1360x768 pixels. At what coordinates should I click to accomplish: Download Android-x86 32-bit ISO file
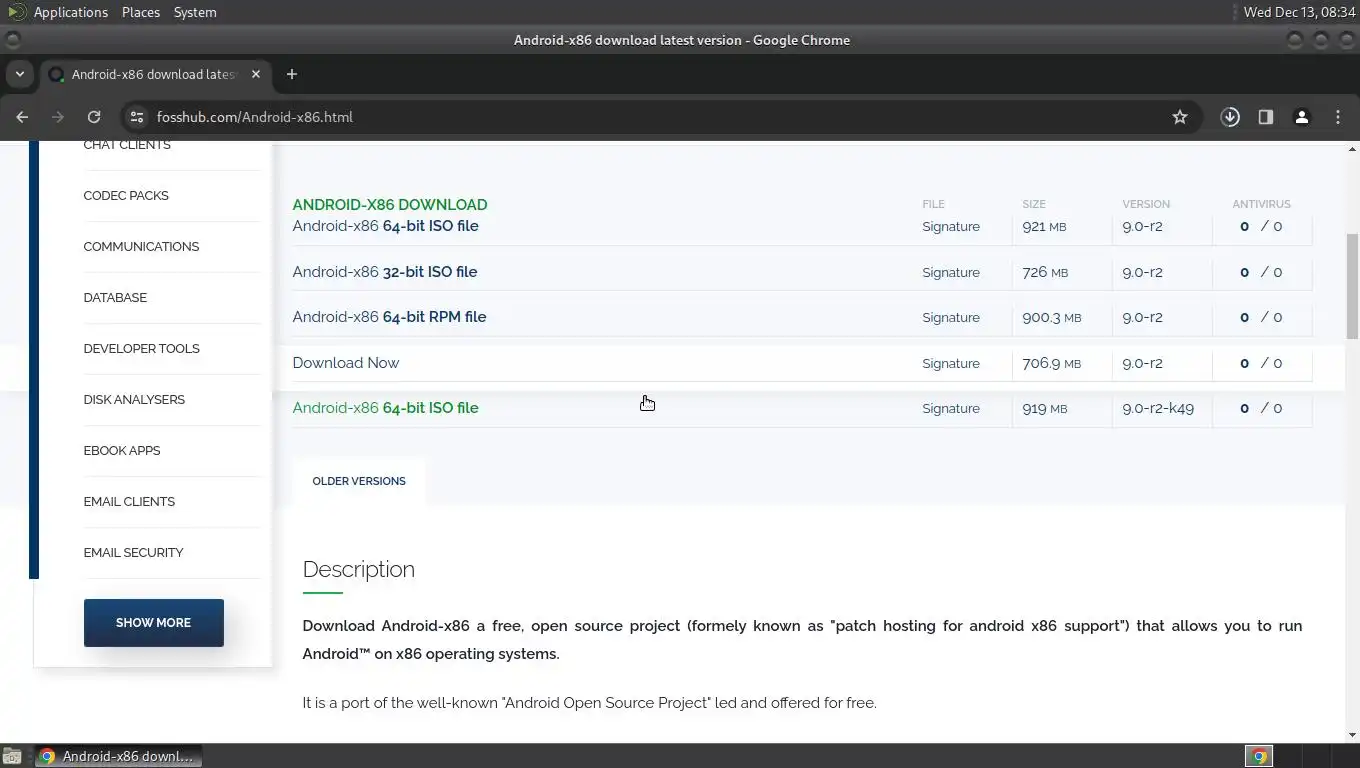[x=384, y=272]
